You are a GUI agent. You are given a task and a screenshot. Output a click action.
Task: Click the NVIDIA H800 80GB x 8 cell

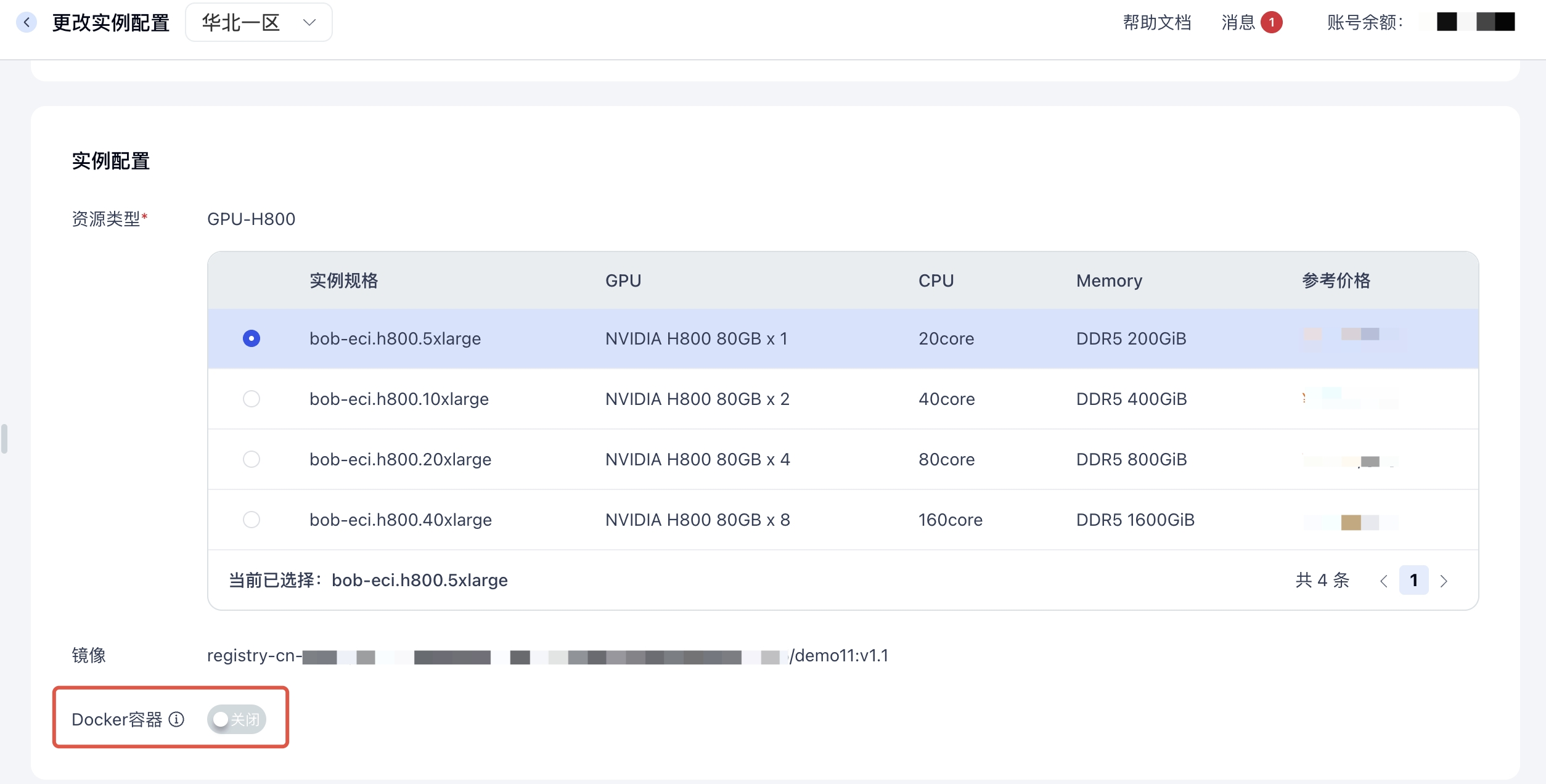tap(697, 520)
